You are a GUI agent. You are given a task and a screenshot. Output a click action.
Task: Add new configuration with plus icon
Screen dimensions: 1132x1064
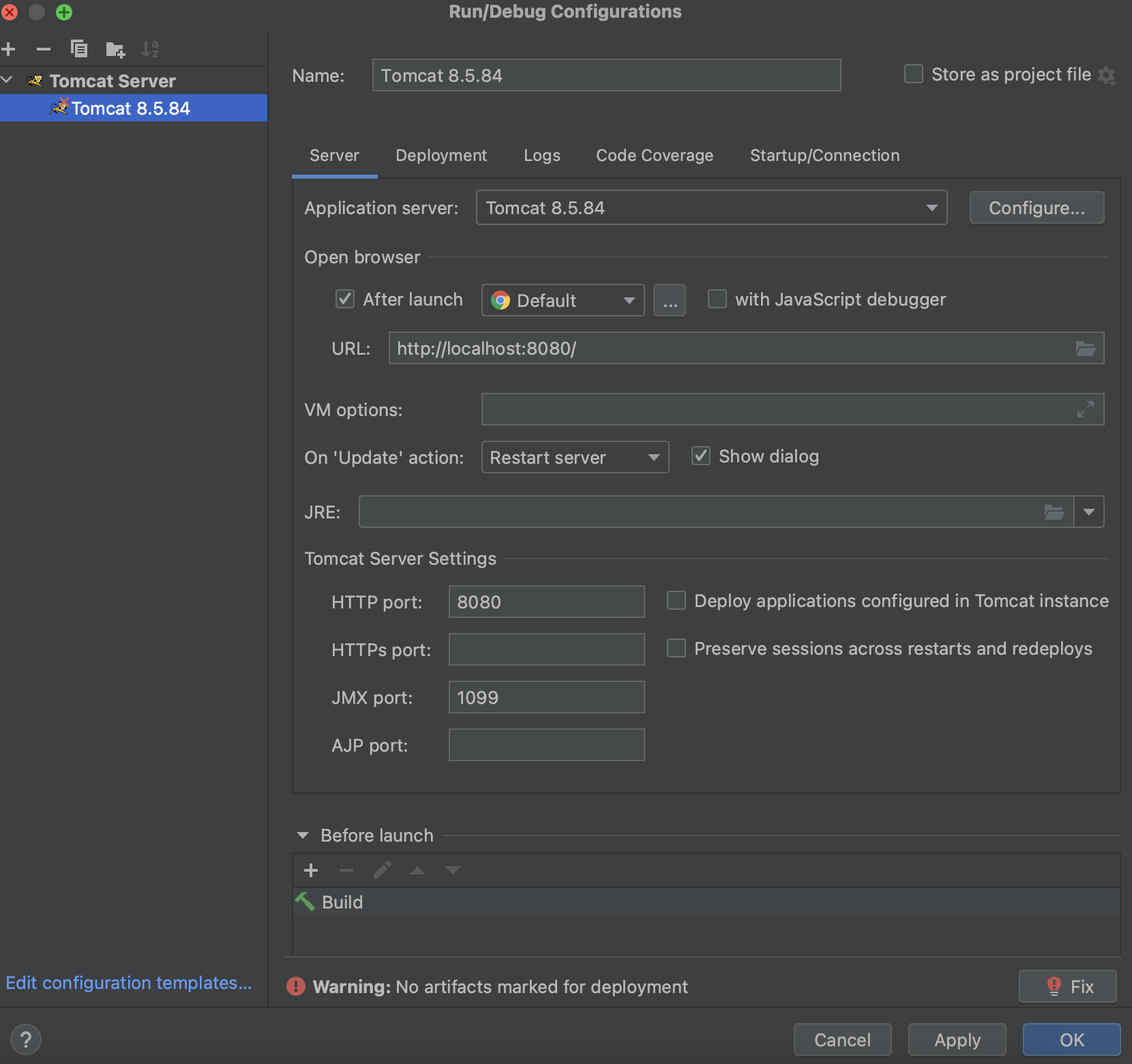coord(9,49)
